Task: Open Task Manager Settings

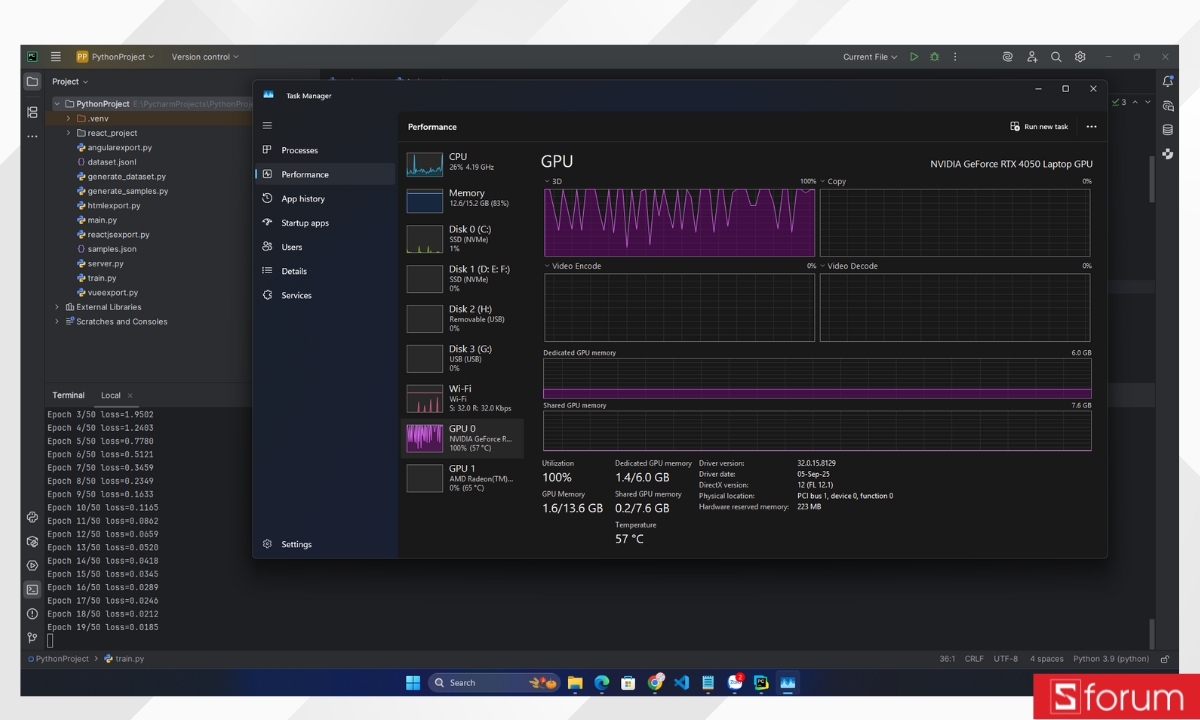Action: (325, 544)
